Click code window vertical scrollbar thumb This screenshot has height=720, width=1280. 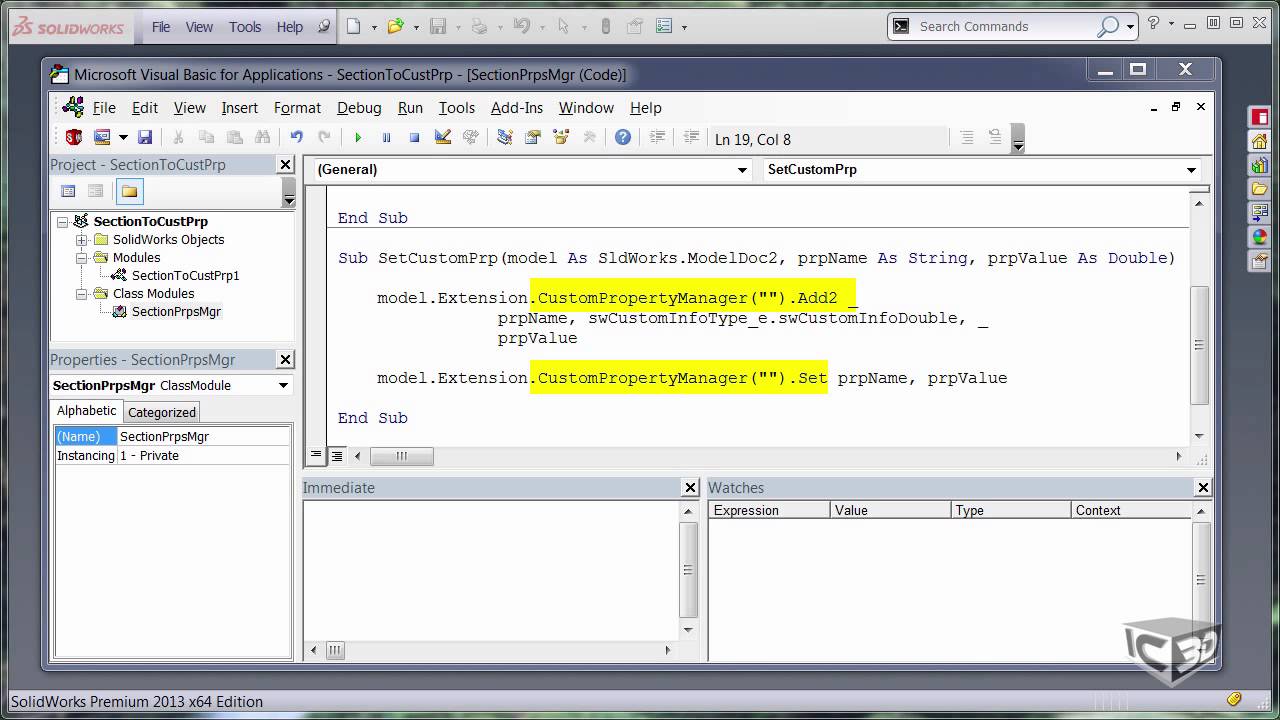(x=1199, y=345)
